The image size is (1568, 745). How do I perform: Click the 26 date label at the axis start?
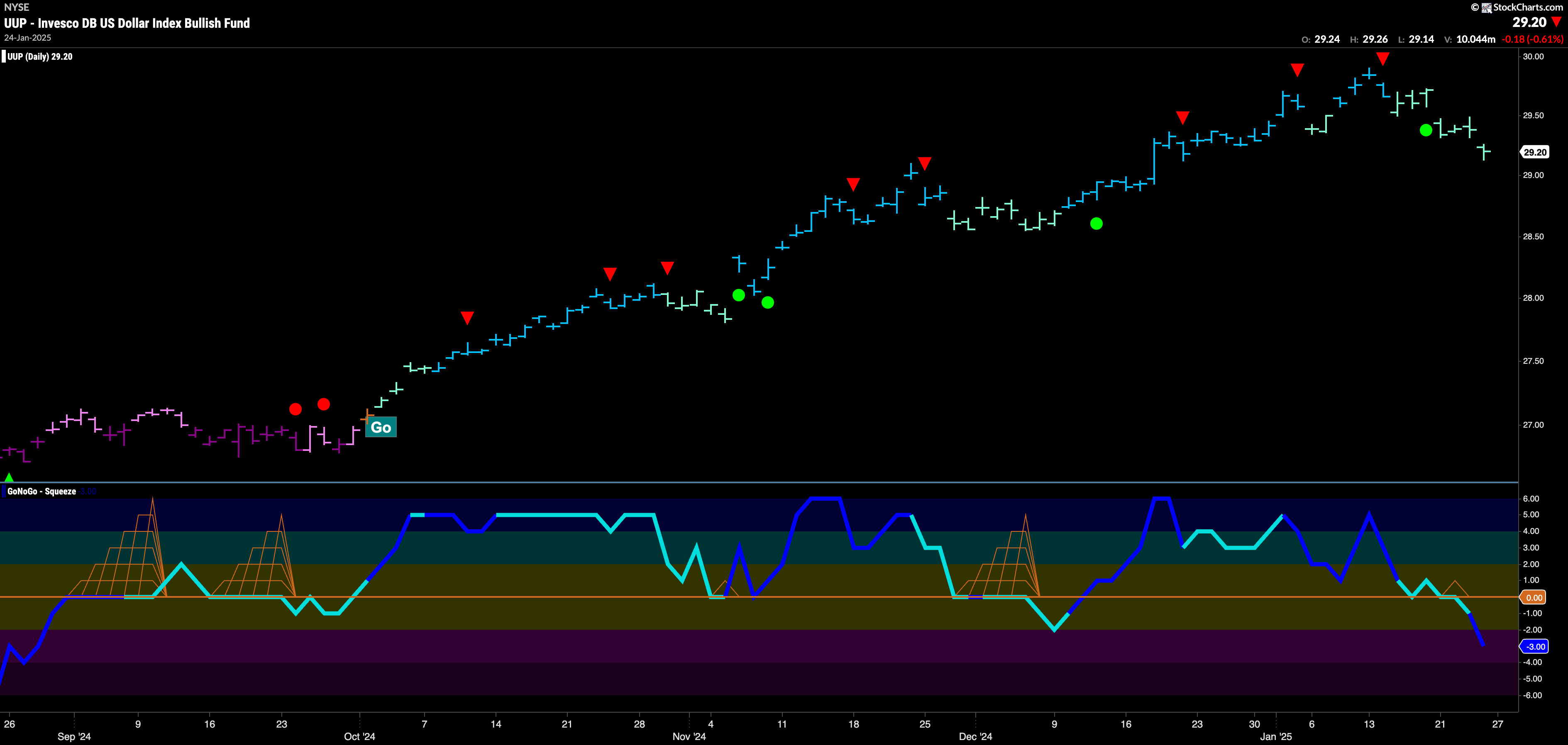[x=9, y=724]
